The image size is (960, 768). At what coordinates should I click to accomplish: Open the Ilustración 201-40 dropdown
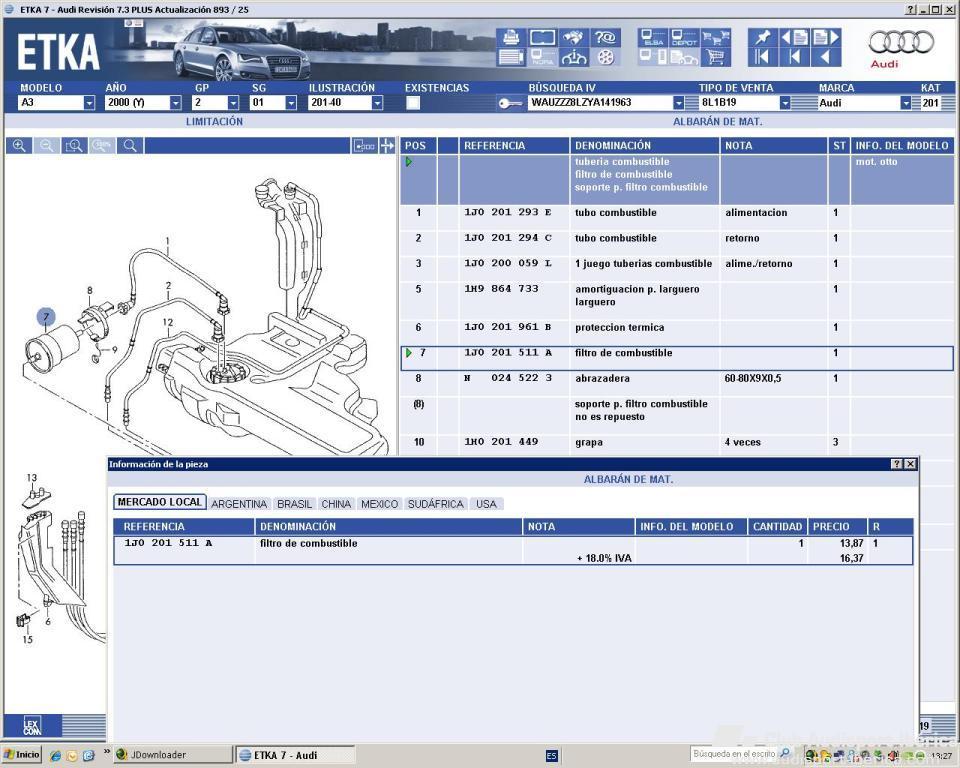click(378, 103)
